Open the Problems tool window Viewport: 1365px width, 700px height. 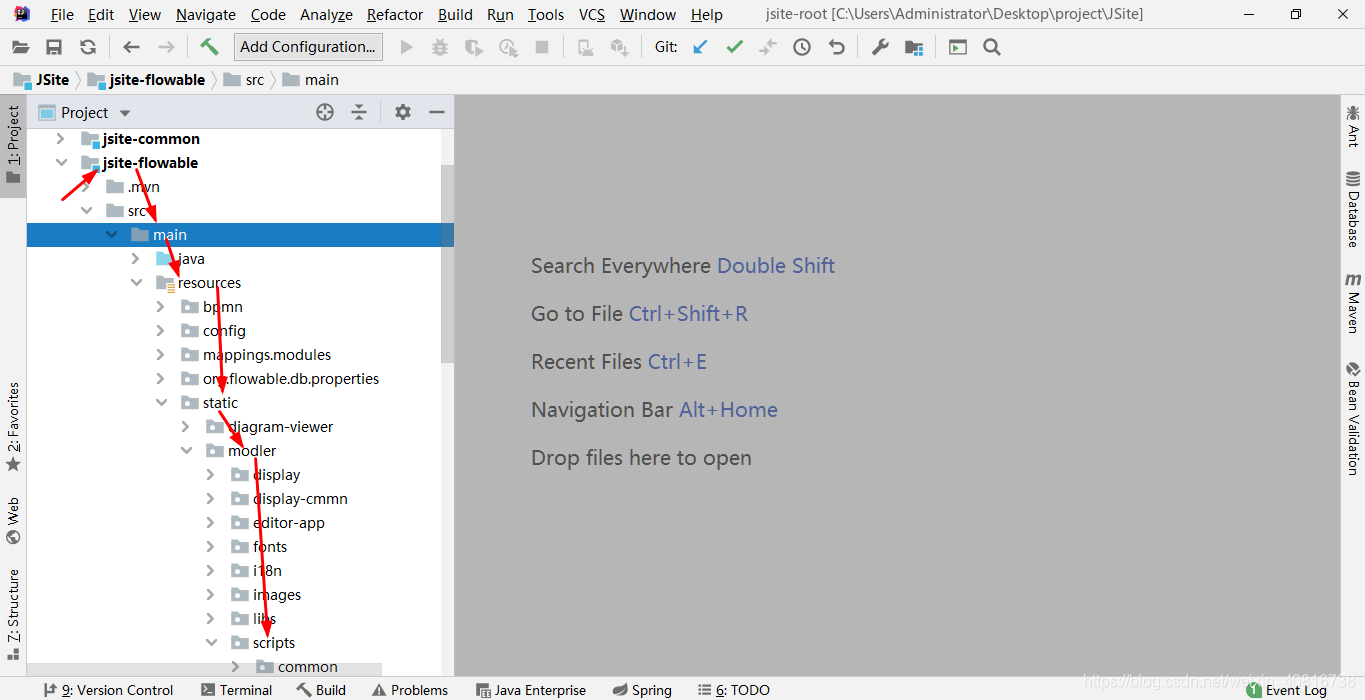[x=410, y=690]
